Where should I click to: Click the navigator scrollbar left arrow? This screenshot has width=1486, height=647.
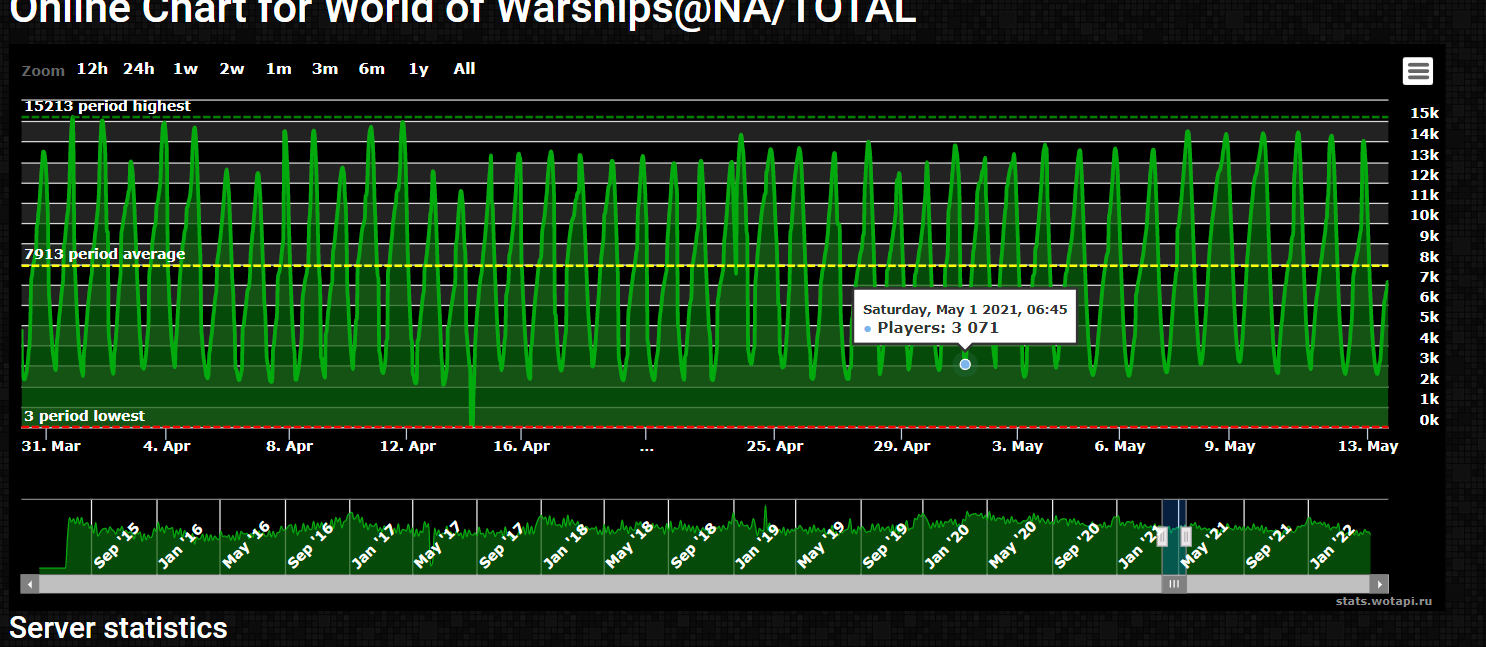(30, 584)
